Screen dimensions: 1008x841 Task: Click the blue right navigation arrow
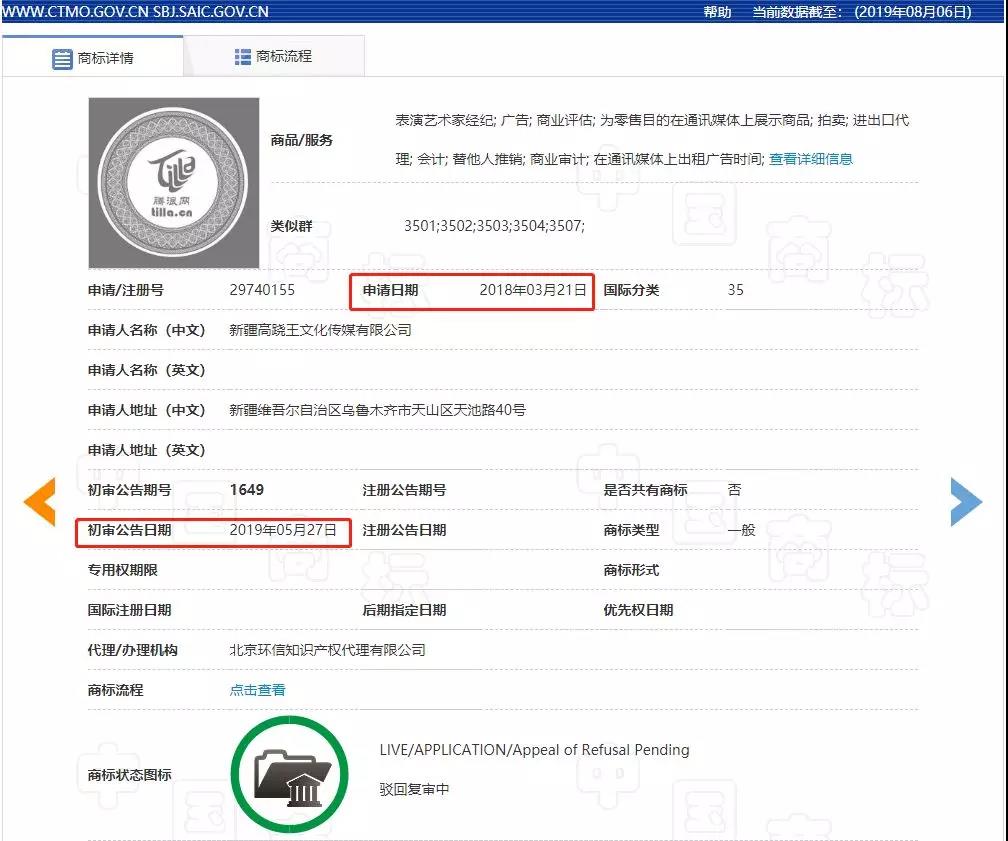point(966,503)
